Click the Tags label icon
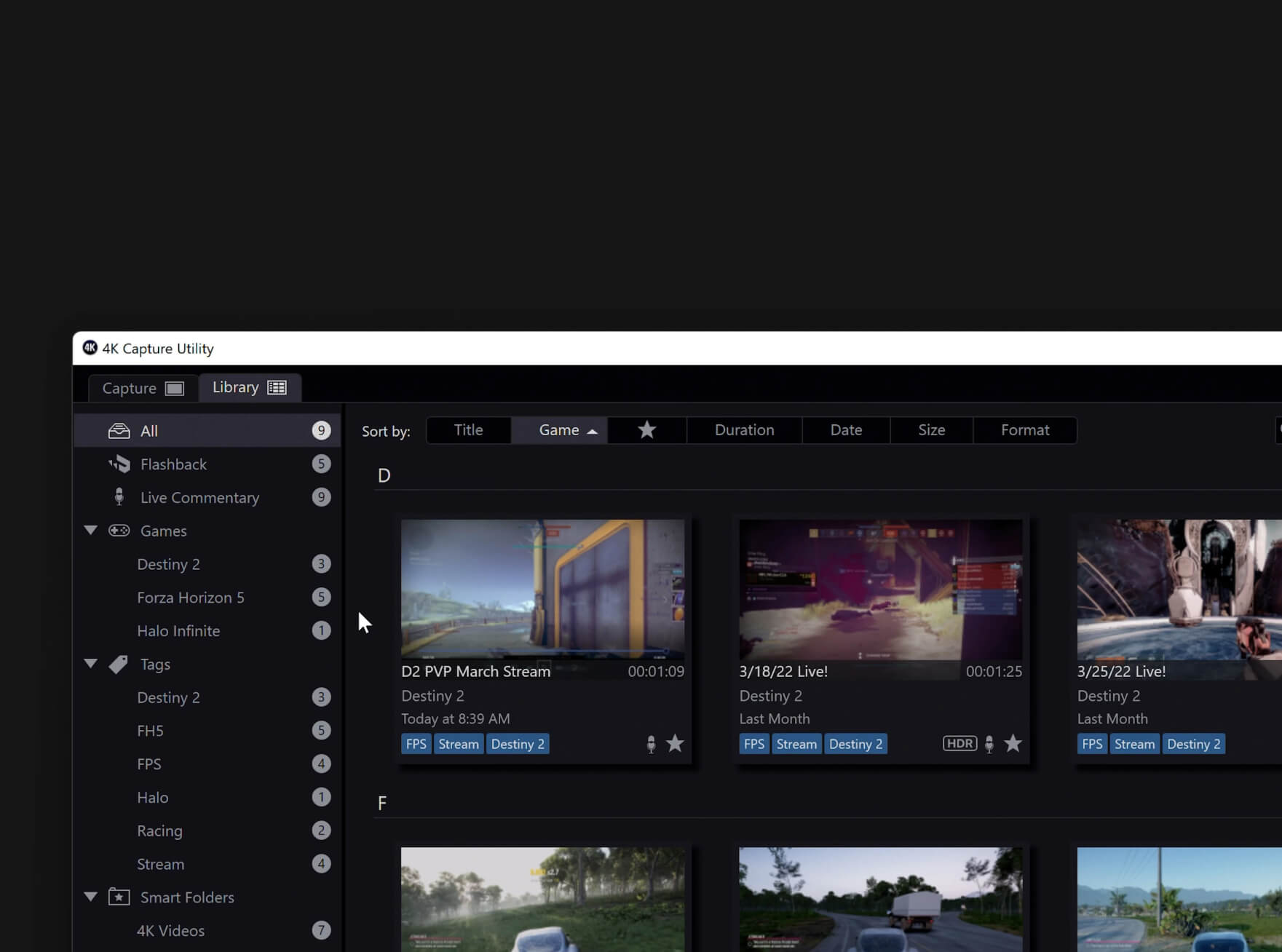The image size is (1282, 952). (119, 665)
